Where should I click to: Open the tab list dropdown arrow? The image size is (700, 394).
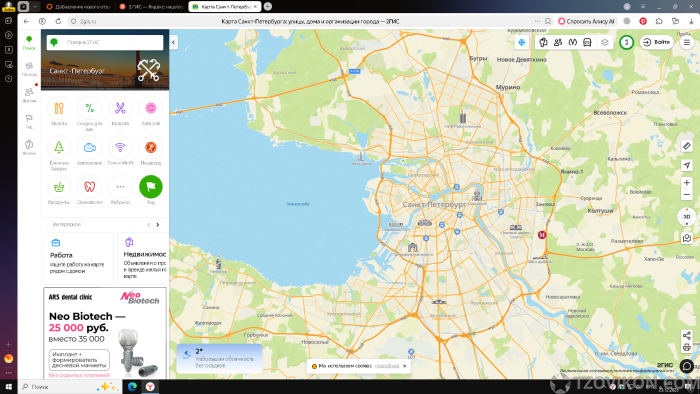[35, 7]
